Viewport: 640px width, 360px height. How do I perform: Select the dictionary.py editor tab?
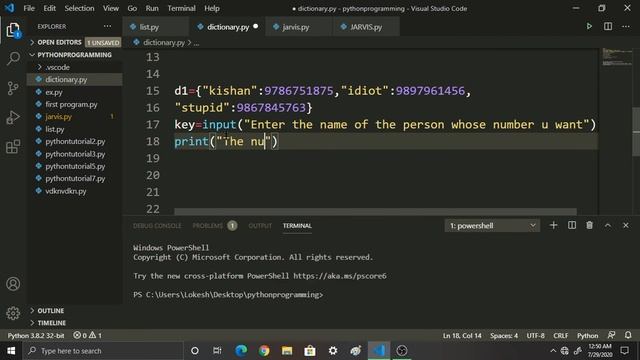(x=228, y=27)
